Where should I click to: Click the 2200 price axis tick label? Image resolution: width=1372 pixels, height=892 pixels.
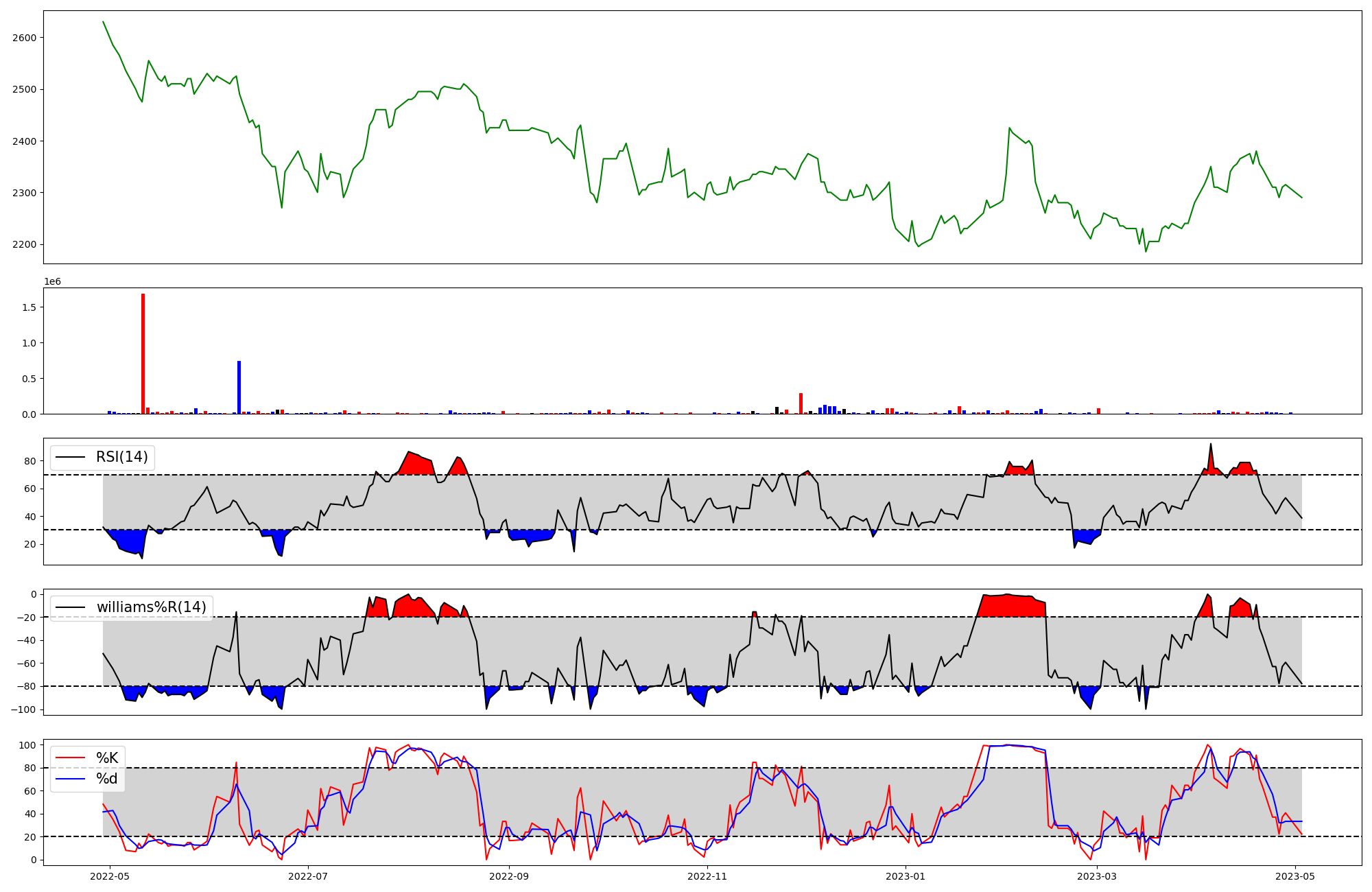(25, 244)
